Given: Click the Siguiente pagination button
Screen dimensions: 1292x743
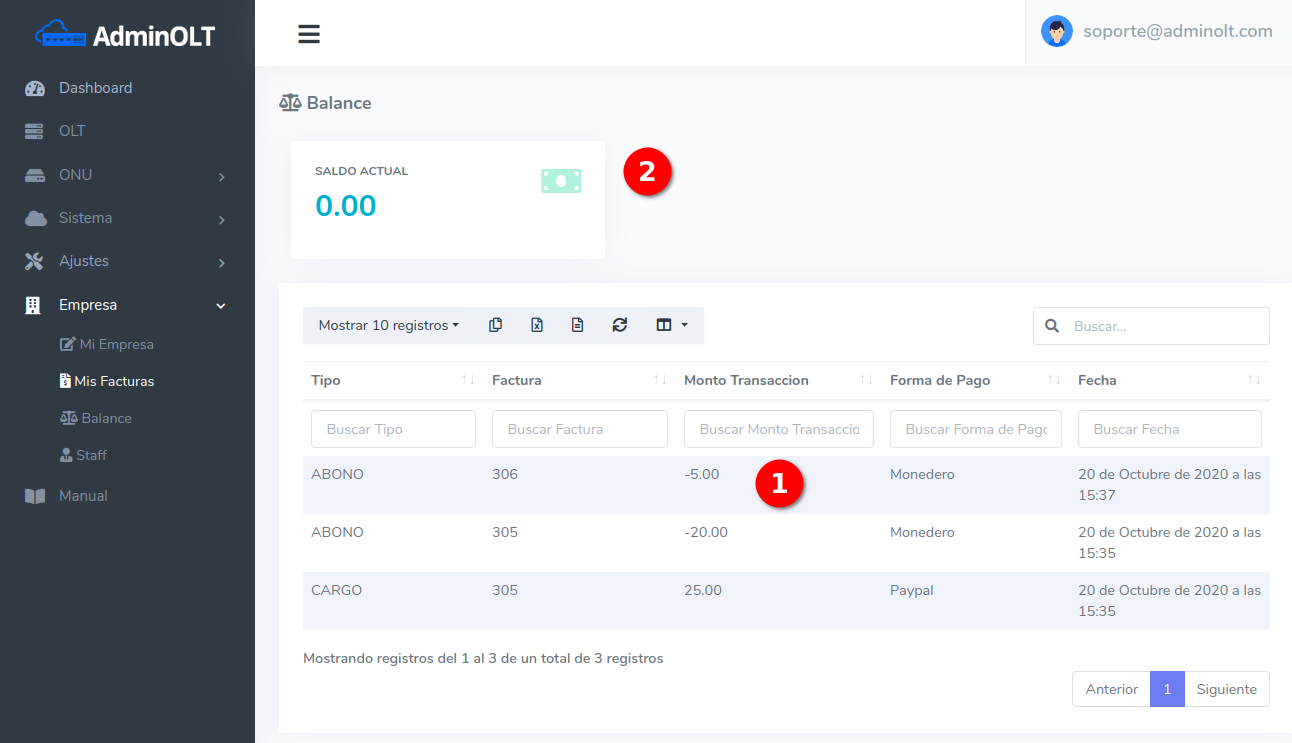Looking at the screenshot, I should 1226,689.
